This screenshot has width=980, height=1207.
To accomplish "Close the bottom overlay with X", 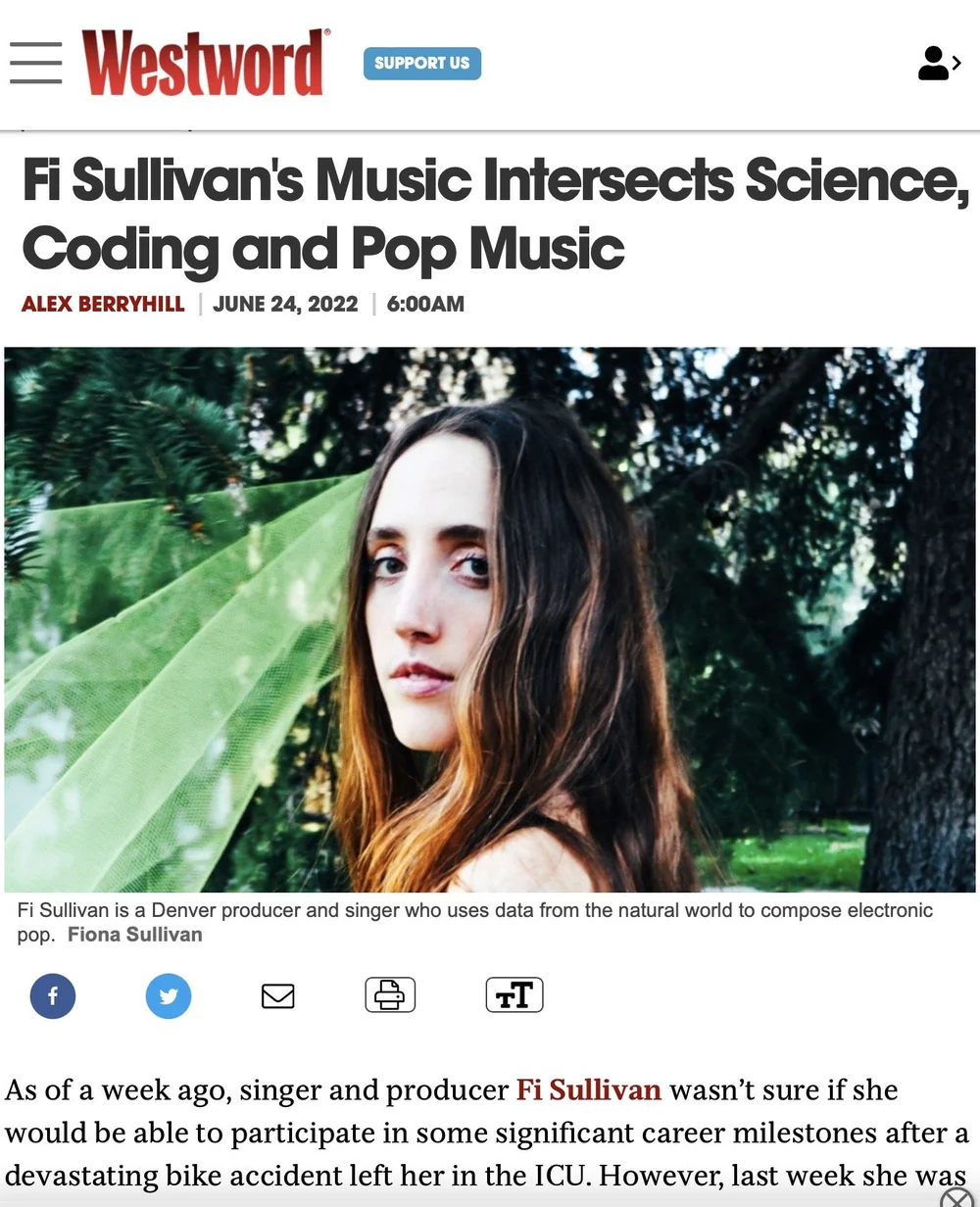I will coord(956,1197).
